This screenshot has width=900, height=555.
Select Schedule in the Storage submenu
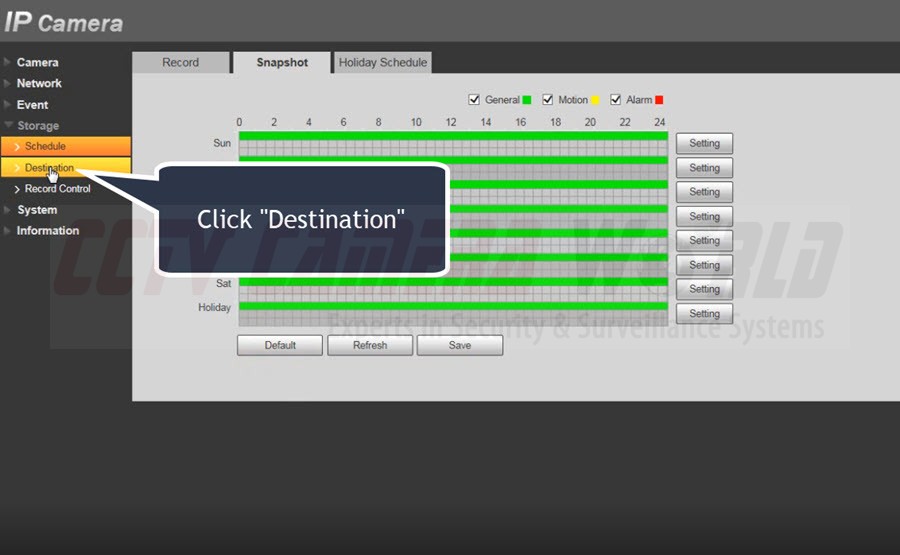click(x=45, y=147)
